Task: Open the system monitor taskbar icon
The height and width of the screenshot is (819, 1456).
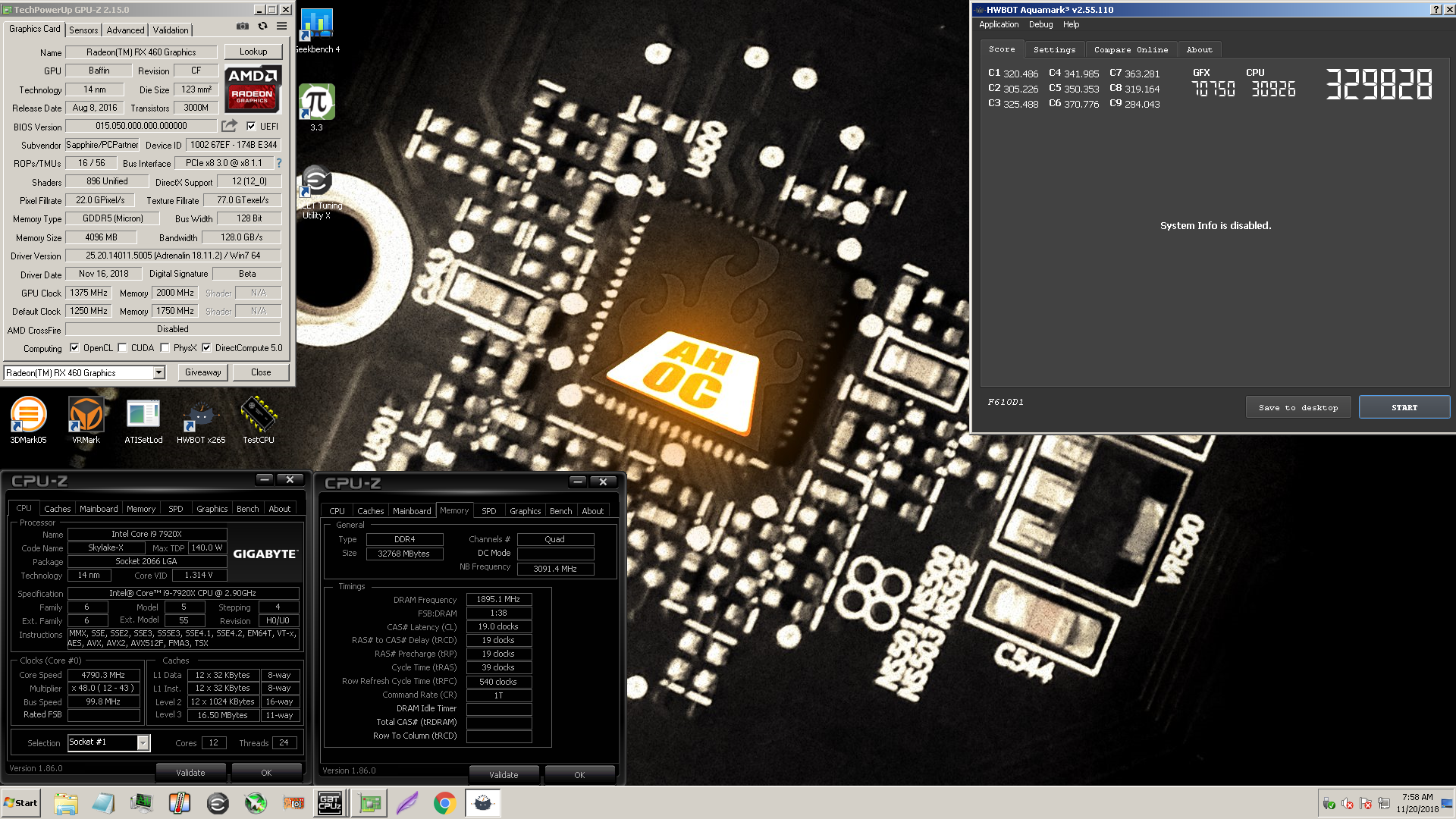Action: point(142,803)
